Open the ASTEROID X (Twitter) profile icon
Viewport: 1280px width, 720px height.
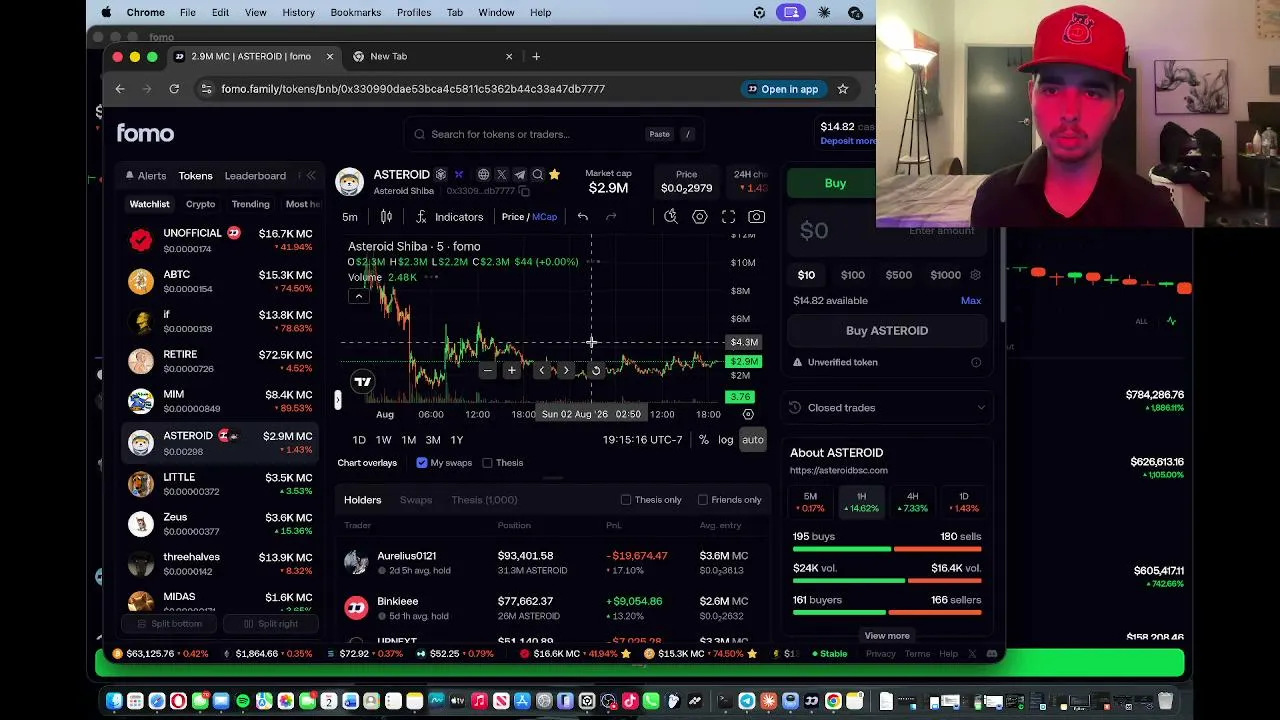click(x=501, y=175)
